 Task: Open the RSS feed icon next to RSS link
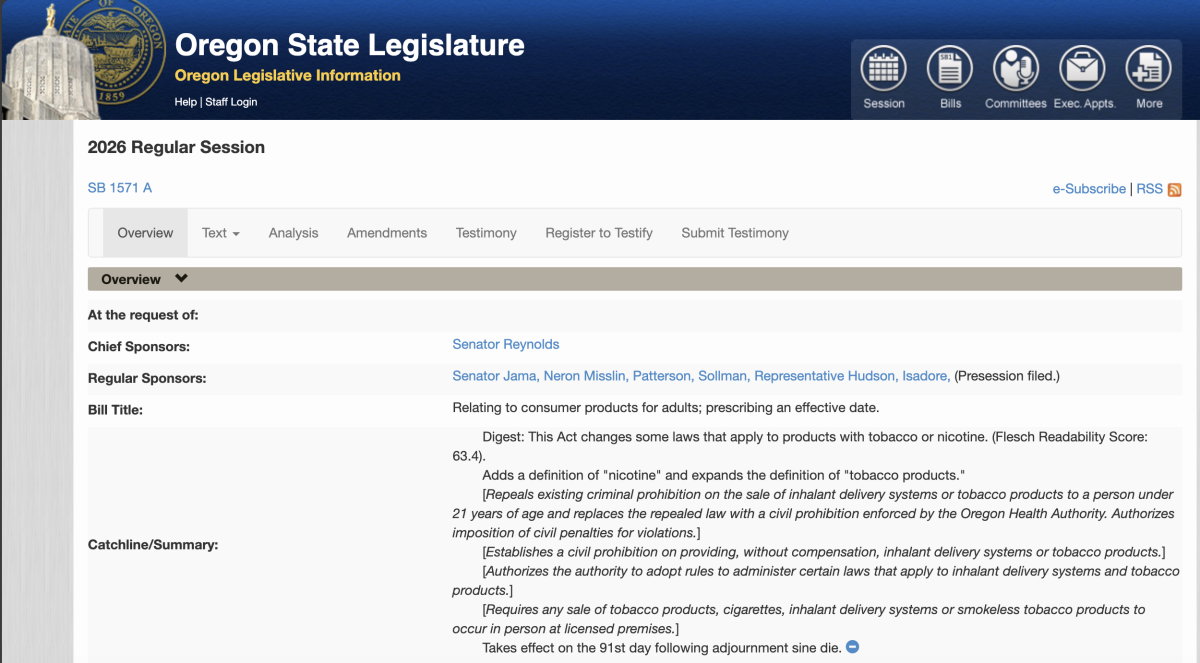pyautogui.click(x=1172, y=188)
